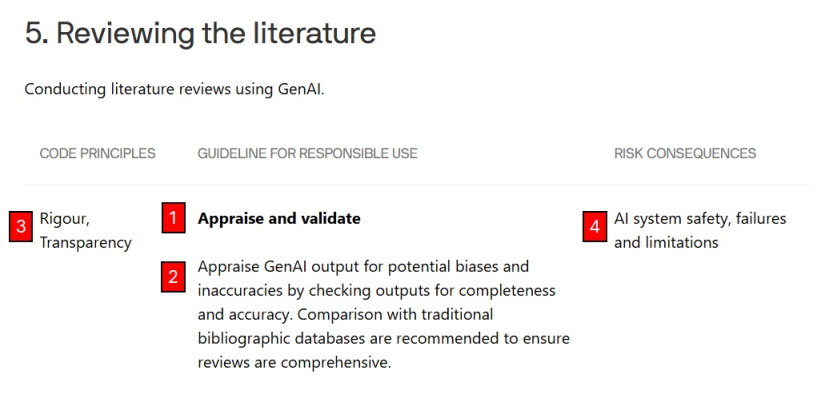Click the 'Guideline for Responsible Use' column header

308,154
